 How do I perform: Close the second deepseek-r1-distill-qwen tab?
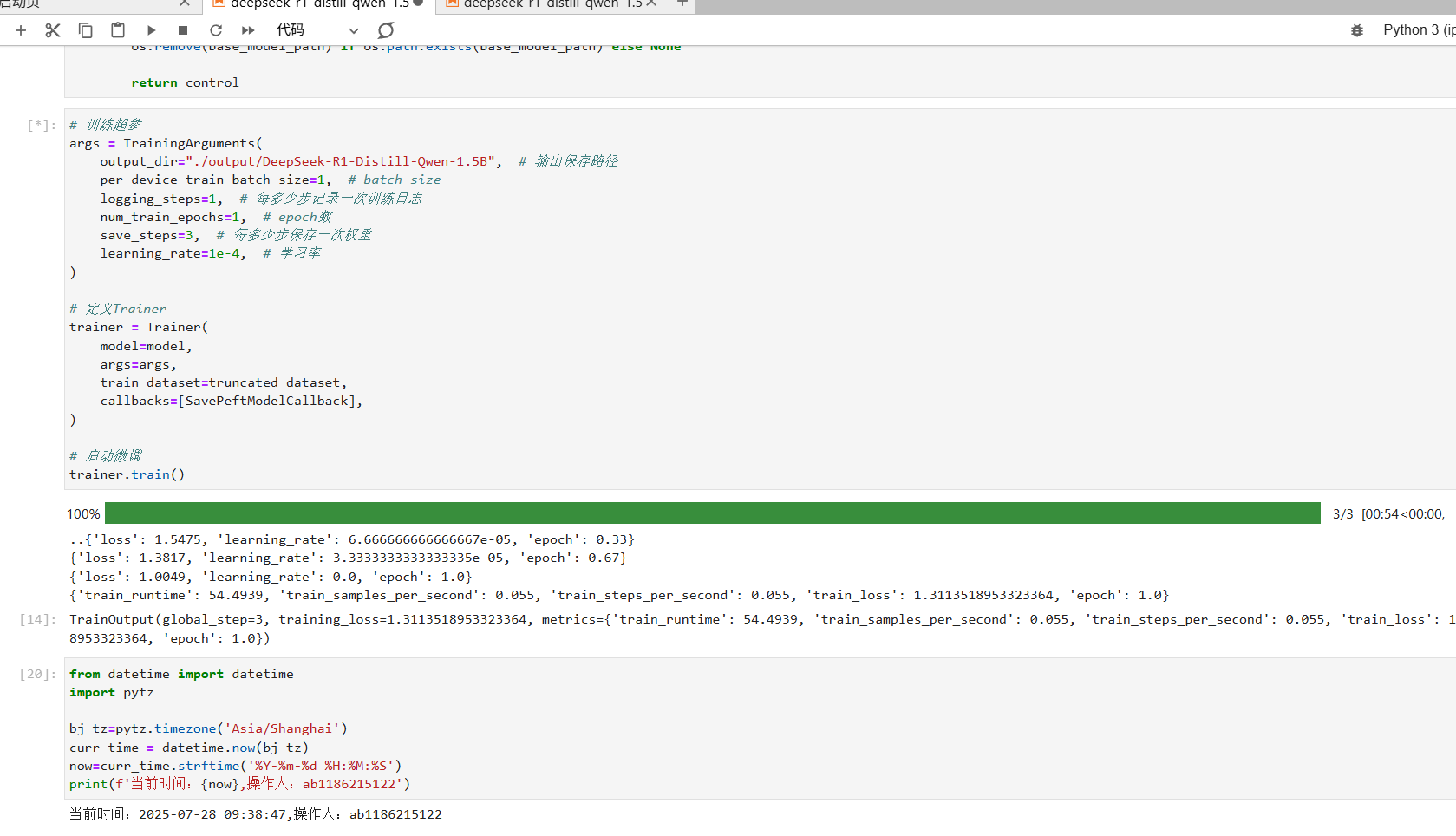(651, 4)
